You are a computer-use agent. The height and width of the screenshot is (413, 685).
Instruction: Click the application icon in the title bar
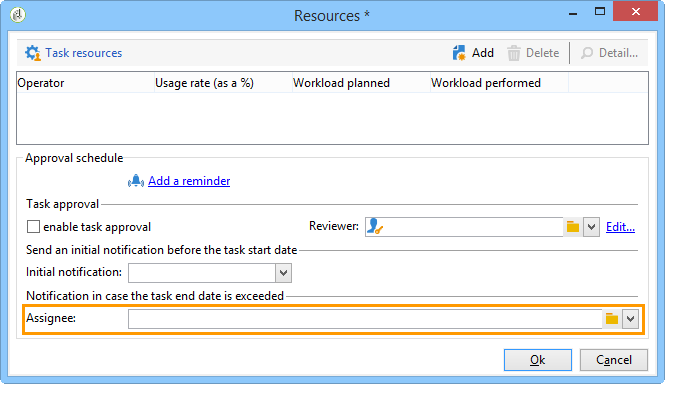(18, 15)
